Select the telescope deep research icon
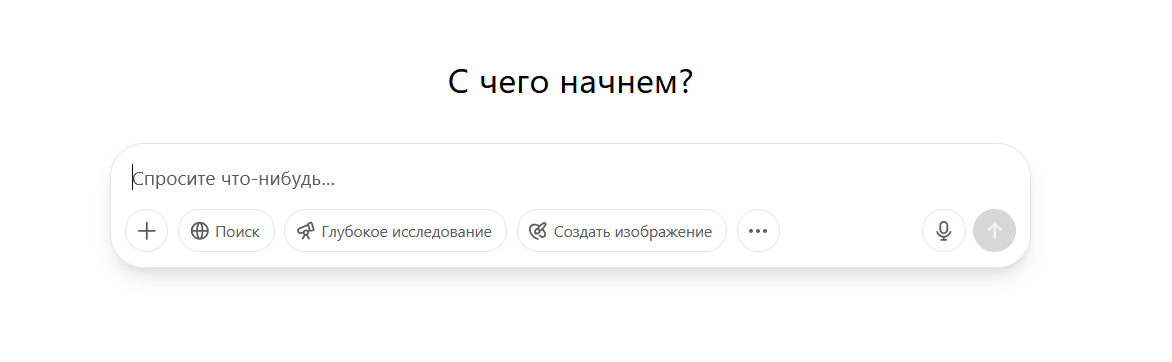Viewport: 1172px width, 362px height. [x=306, y=232]
